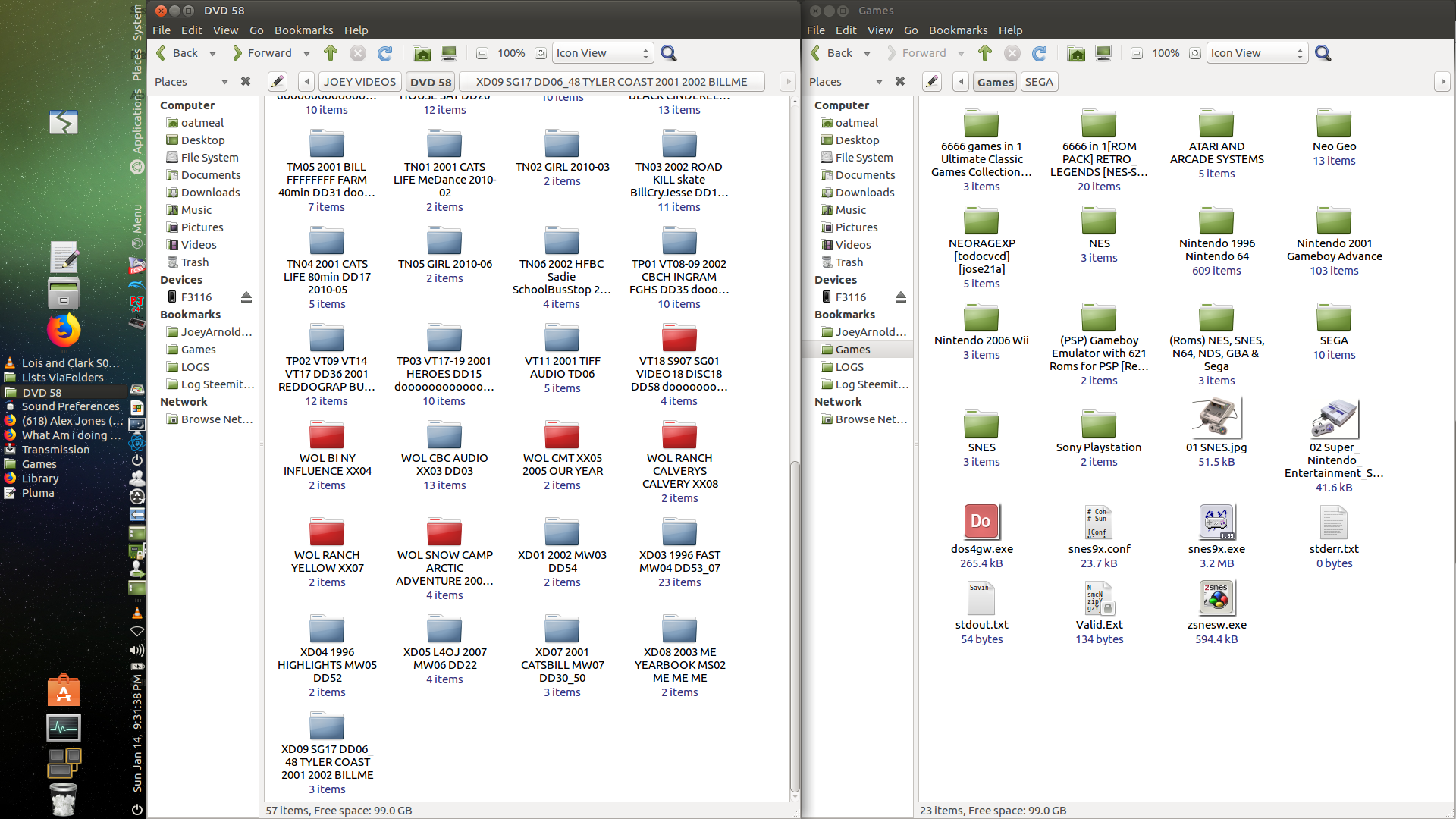This screenshot has height=819, width=1456.
Task: Click Back button in Games window
Action: 832,53
